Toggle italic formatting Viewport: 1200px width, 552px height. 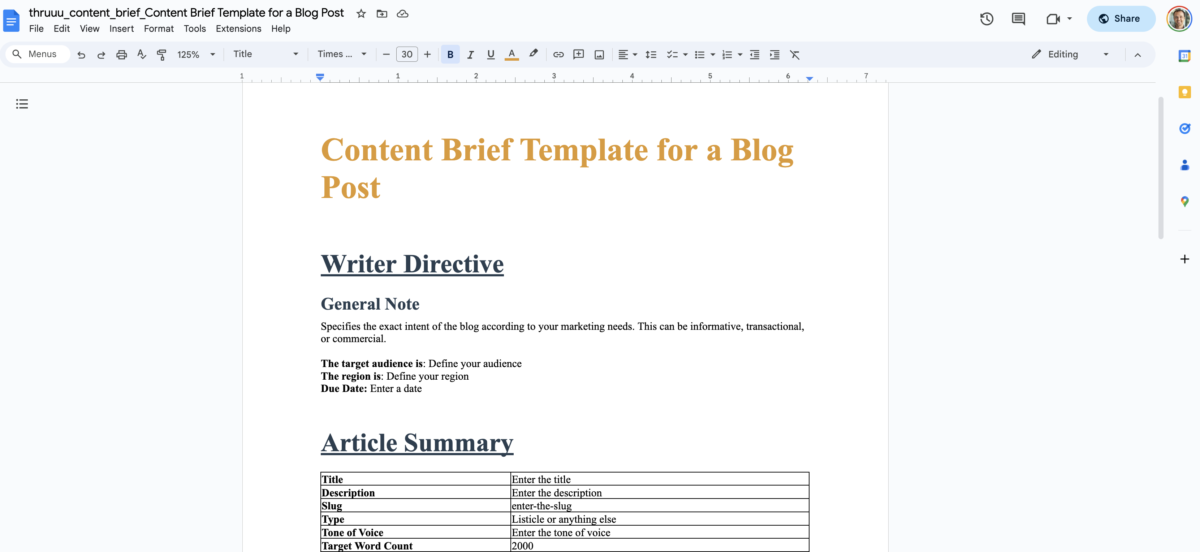[x=470, y=54]
